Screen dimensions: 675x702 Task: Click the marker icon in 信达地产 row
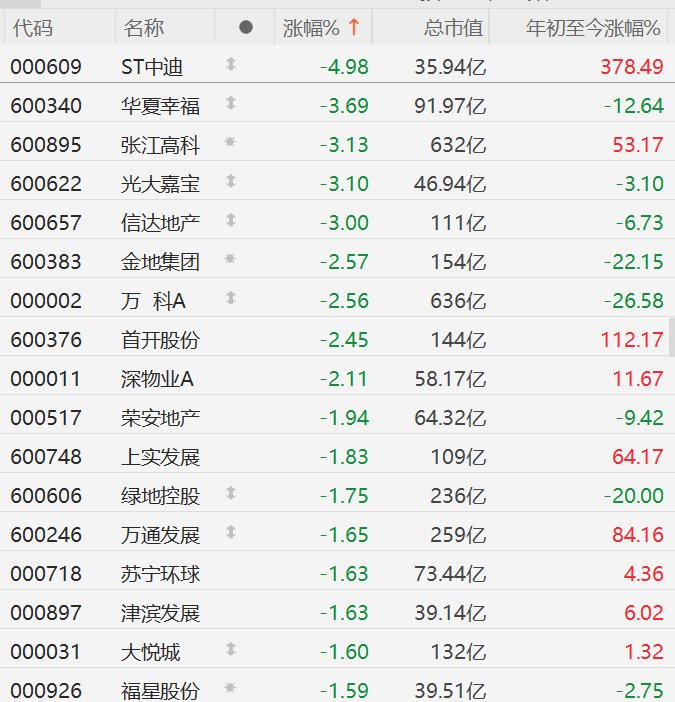point(231,220)
